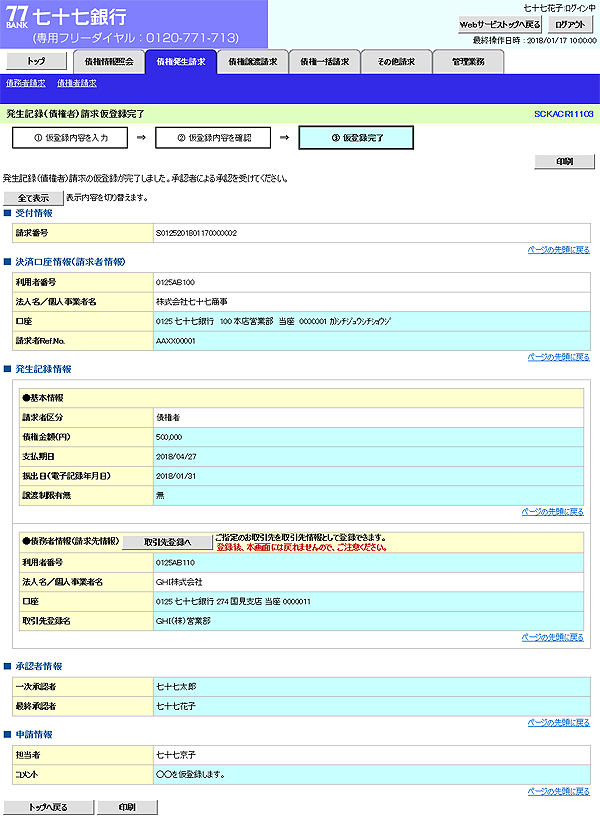Click payment date 2018/04/27
The image size is (600, 823).
(x=176, y=457)
